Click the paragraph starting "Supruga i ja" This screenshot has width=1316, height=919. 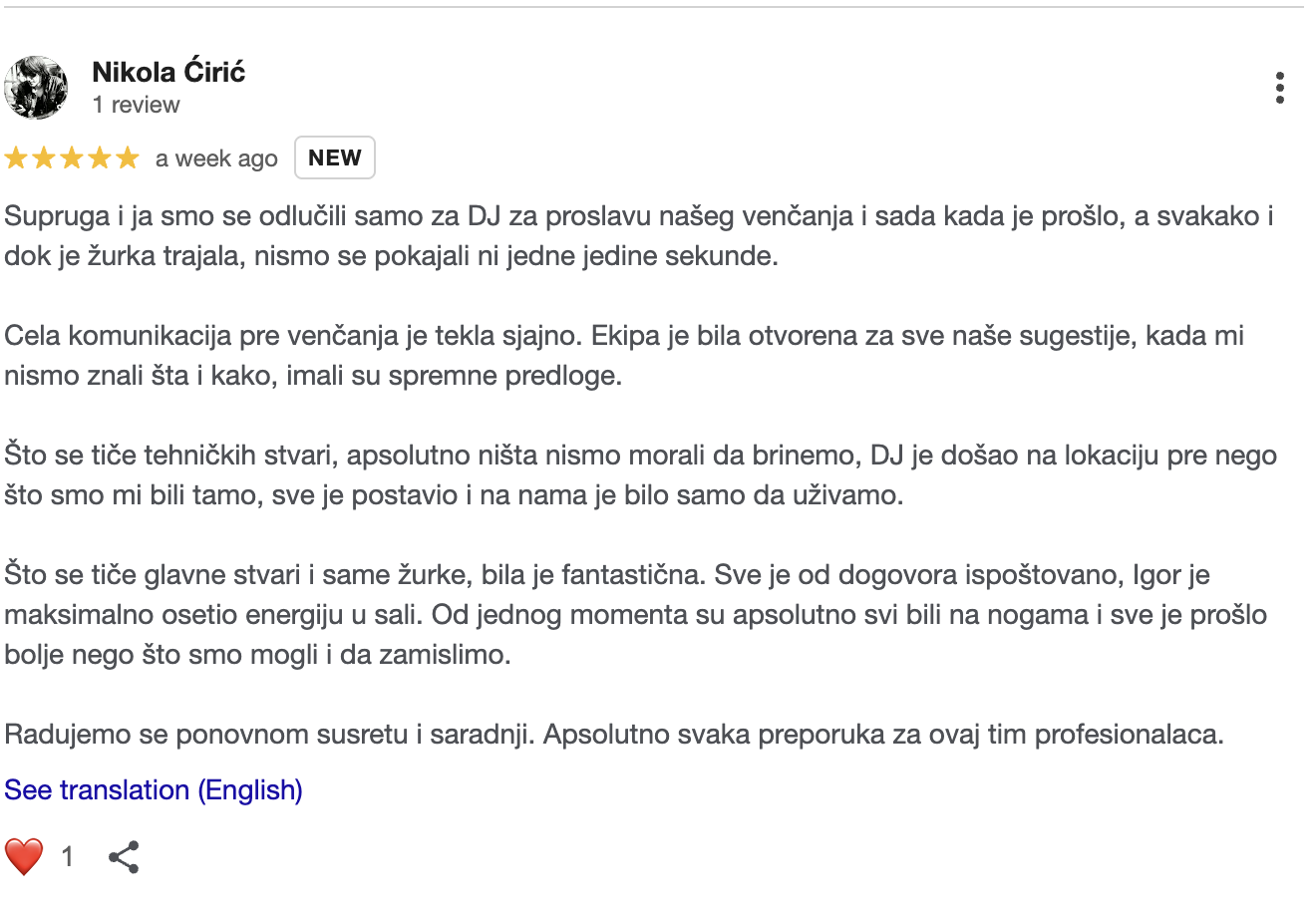638,236
